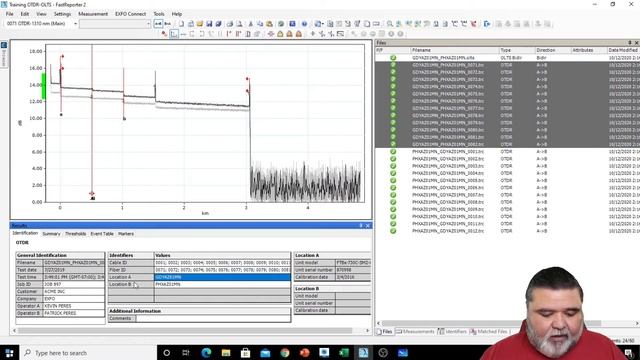This screenshot has height=360, width=640.
Task: Select the GDYAZ01MN_PHXAZ01MN.olts file row
Action: coord(507,58)
